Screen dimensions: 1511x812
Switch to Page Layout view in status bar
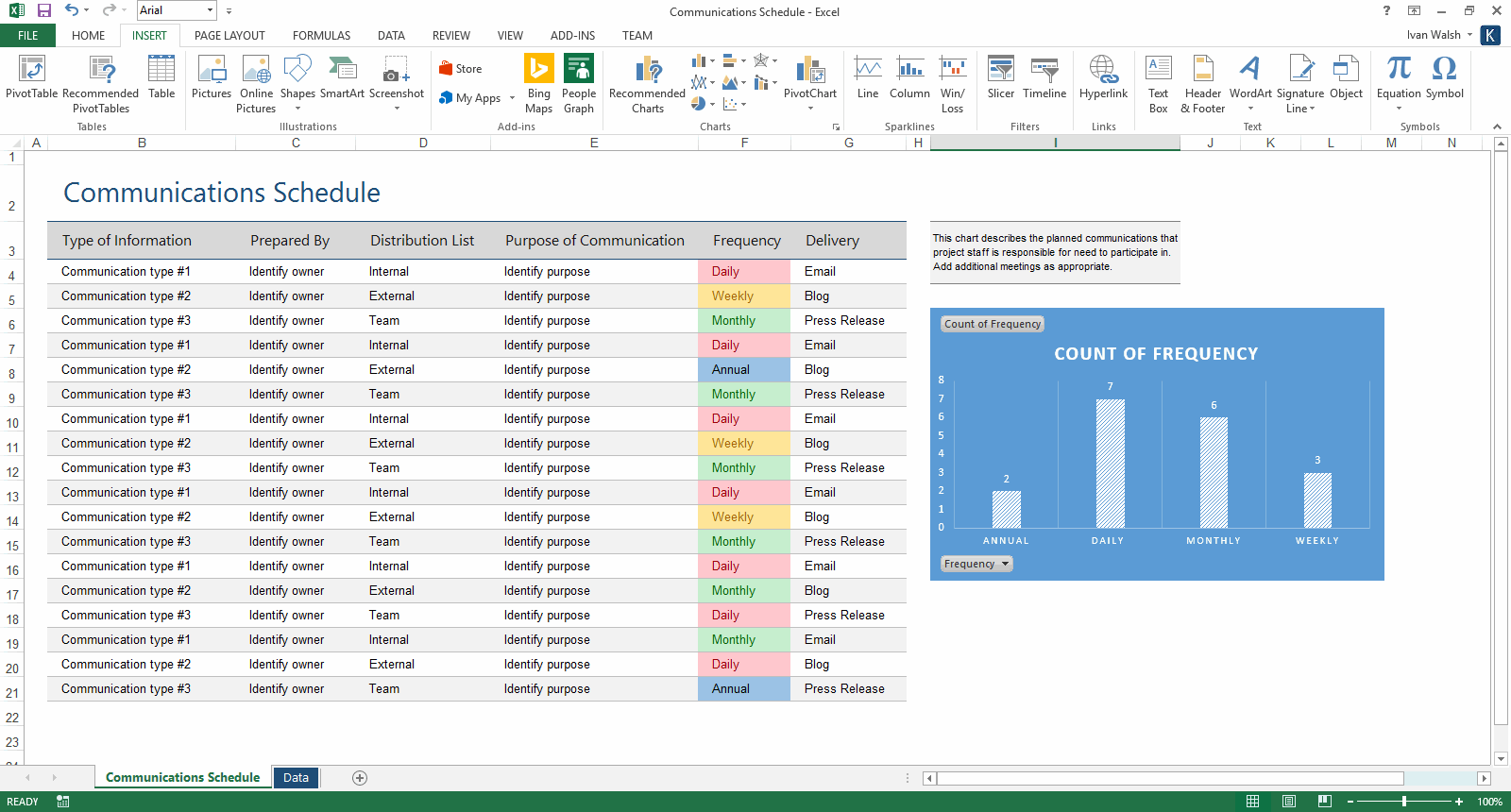click(x=1289, y=802)
